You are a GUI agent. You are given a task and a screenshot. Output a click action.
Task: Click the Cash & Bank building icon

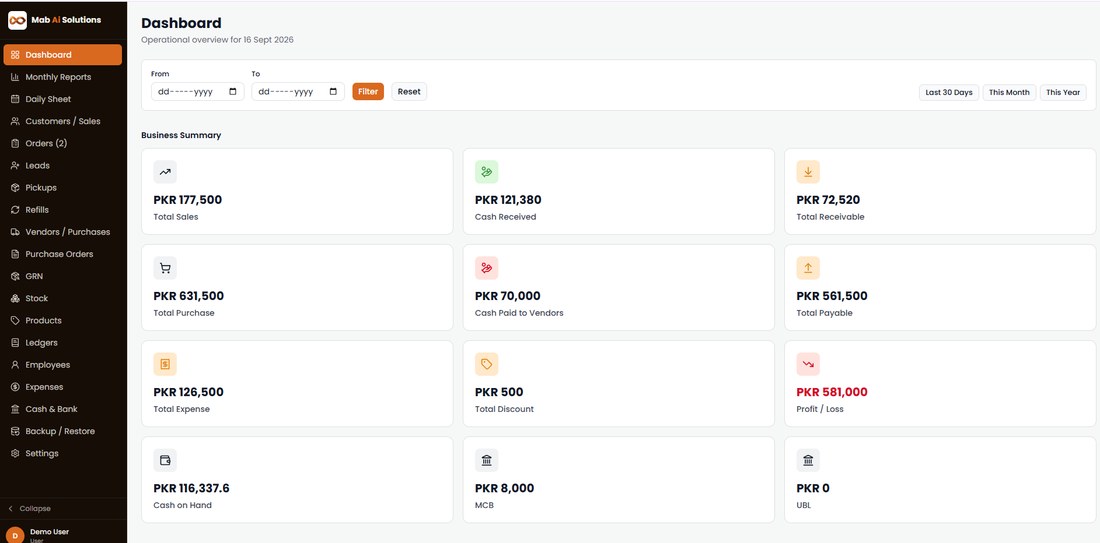coord(15,409)
